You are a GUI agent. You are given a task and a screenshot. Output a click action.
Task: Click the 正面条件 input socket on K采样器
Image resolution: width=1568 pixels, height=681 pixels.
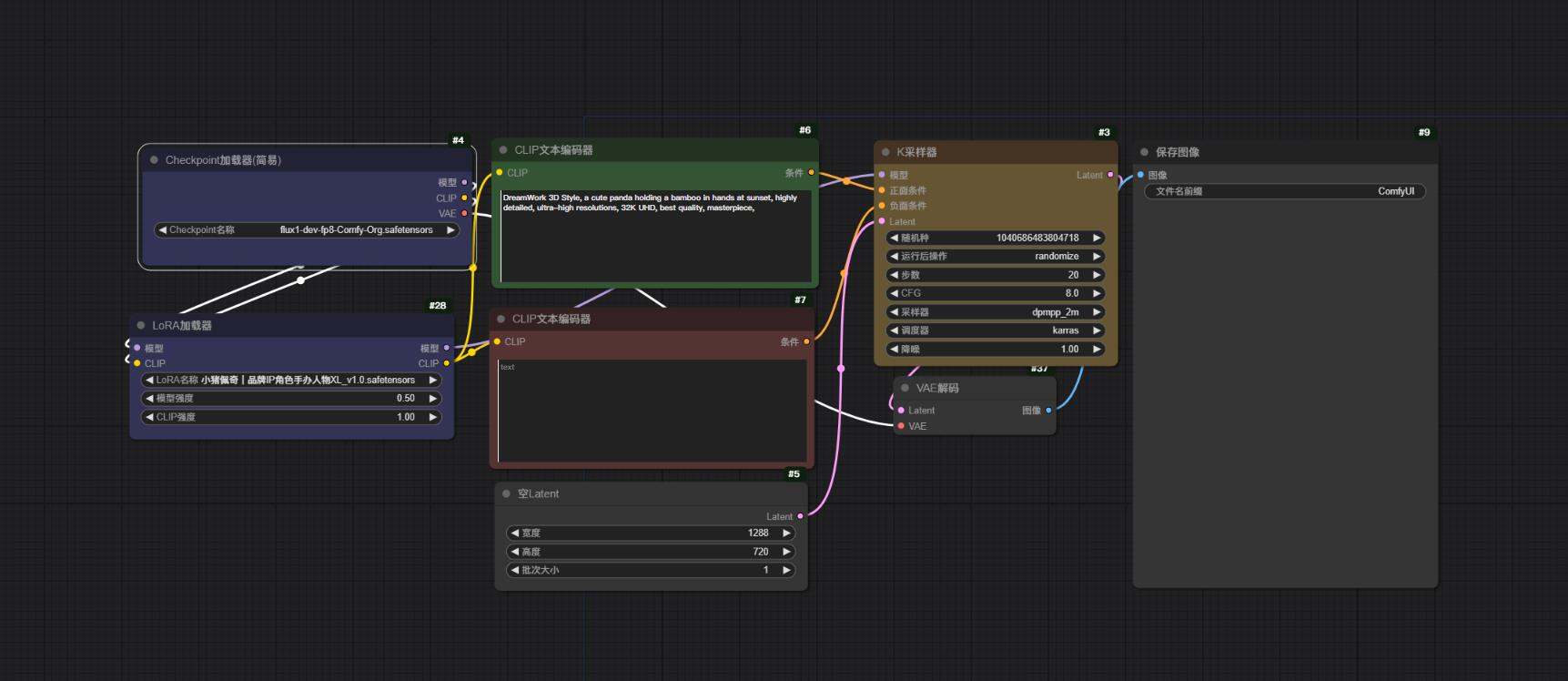point(881,190)
